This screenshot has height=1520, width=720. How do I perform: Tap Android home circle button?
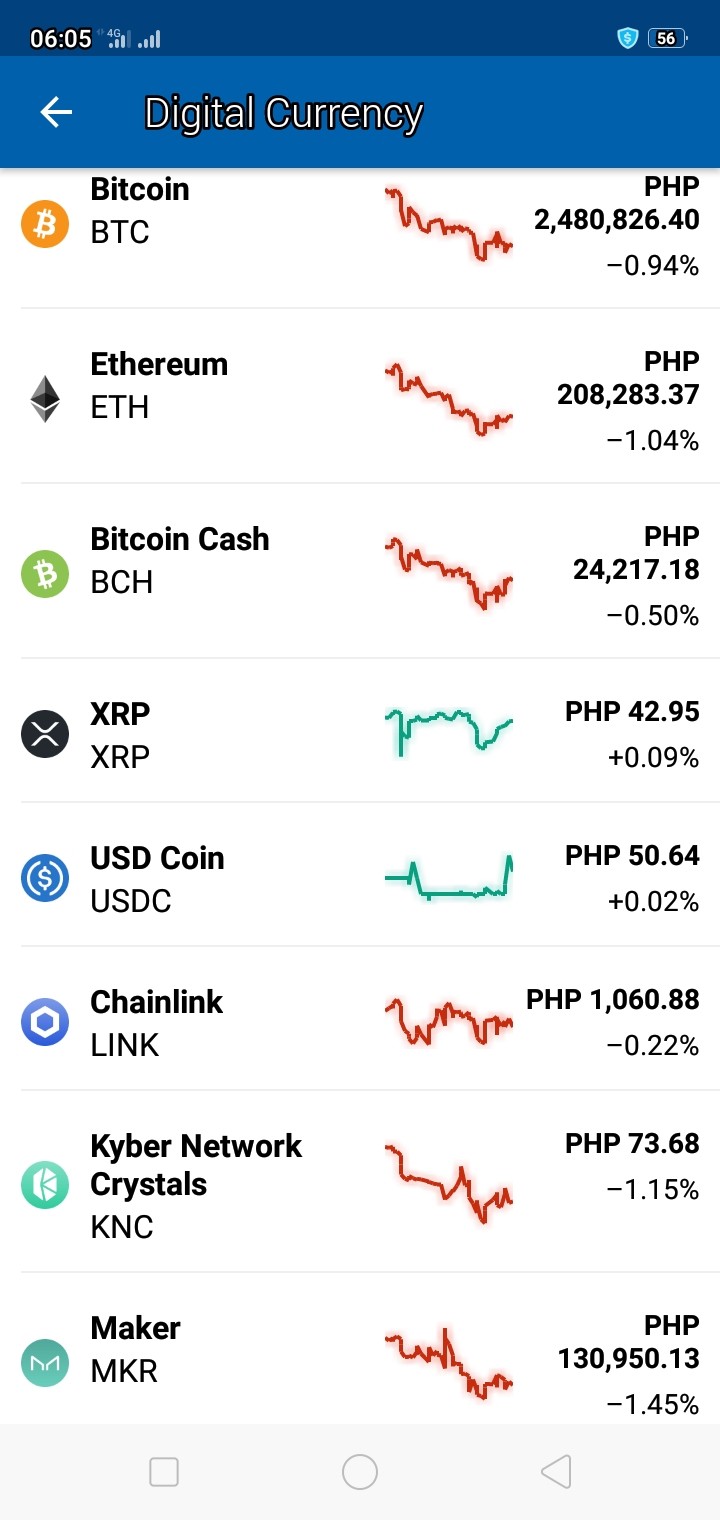point(360,1471)
